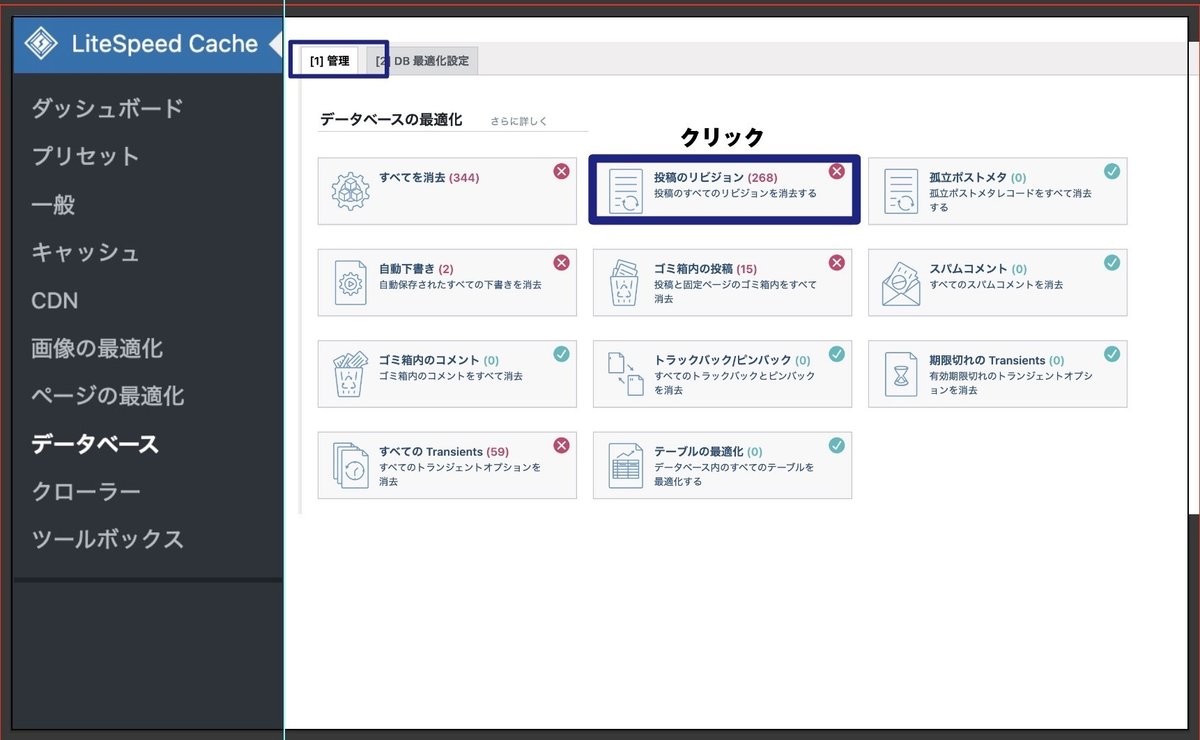Click the 期限切れの Transients hourglass icon
Screen dimensions: 1200x740
(x=901, y=374)
